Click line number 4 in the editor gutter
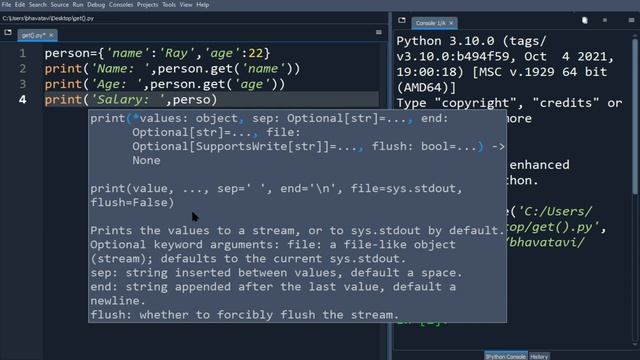Viewport: 640px width, 360px height. click(x=22, y=100)
